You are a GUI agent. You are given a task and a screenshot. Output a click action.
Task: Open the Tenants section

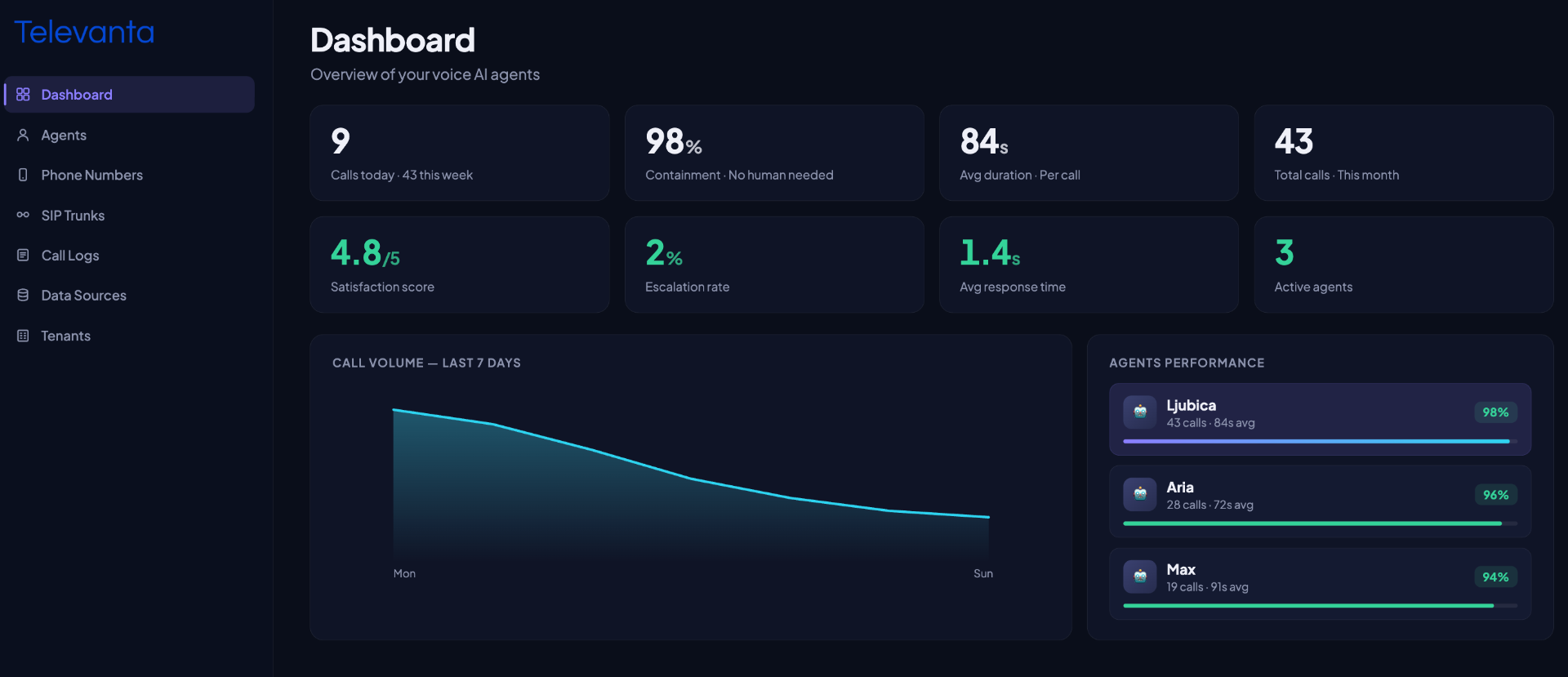coord(130,336)
